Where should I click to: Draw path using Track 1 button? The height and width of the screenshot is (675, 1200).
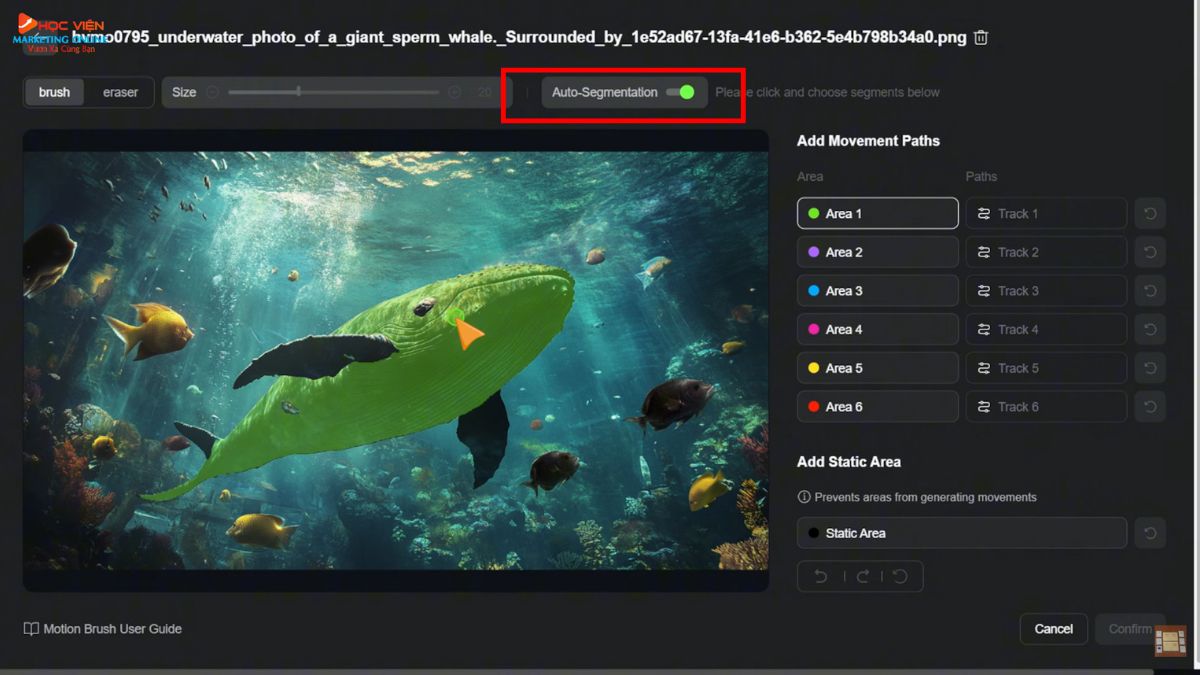(1046, 213)
